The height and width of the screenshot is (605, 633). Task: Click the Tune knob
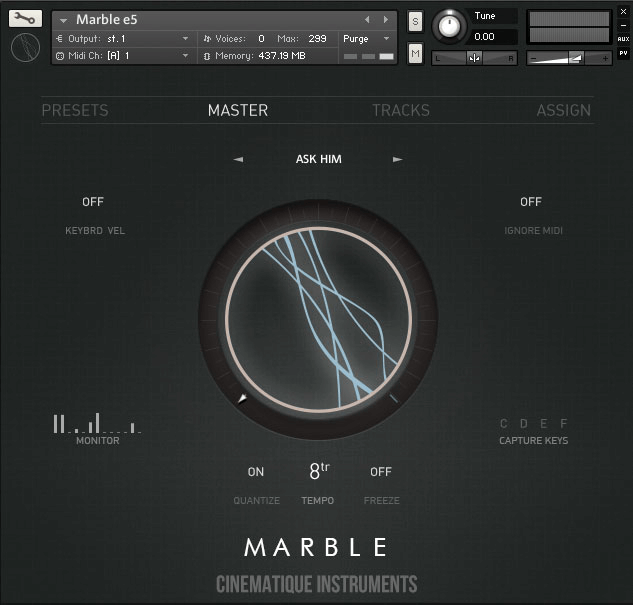[451, 25]
